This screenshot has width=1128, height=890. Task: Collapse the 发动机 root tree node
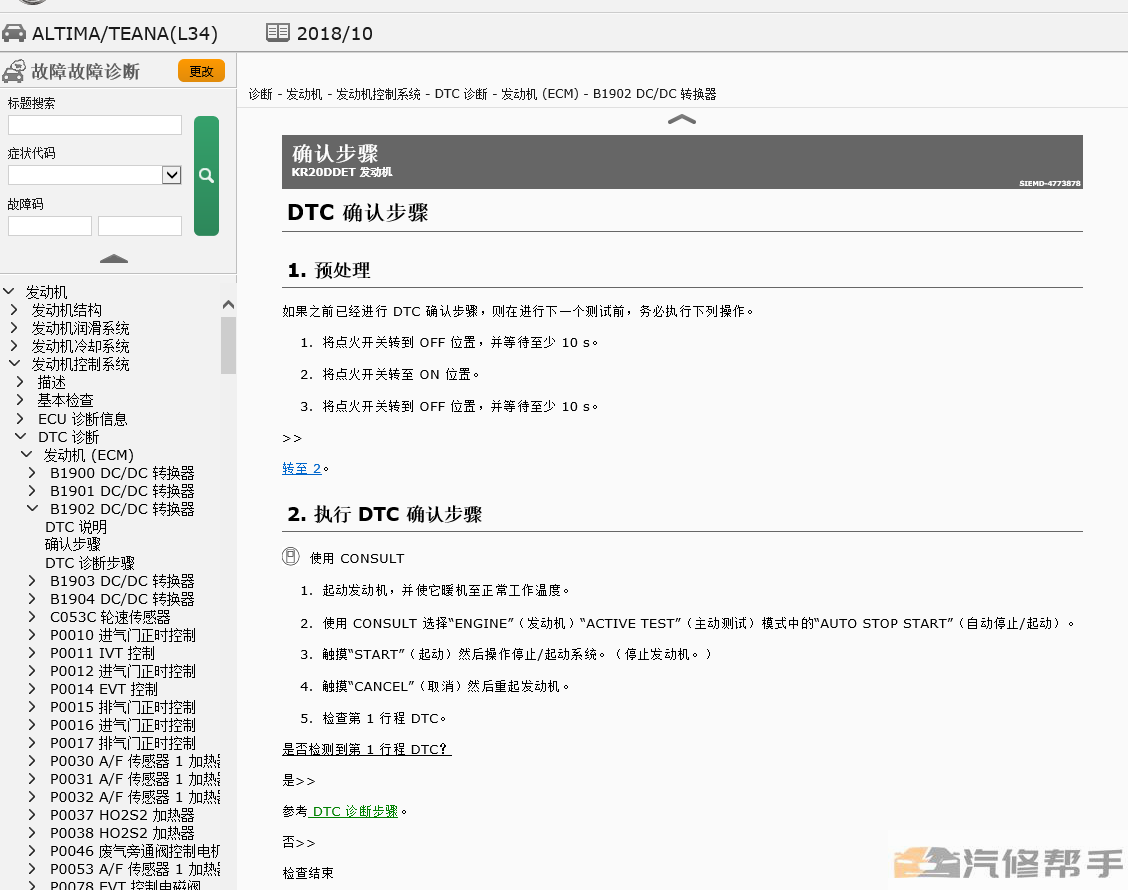[9, 291]
